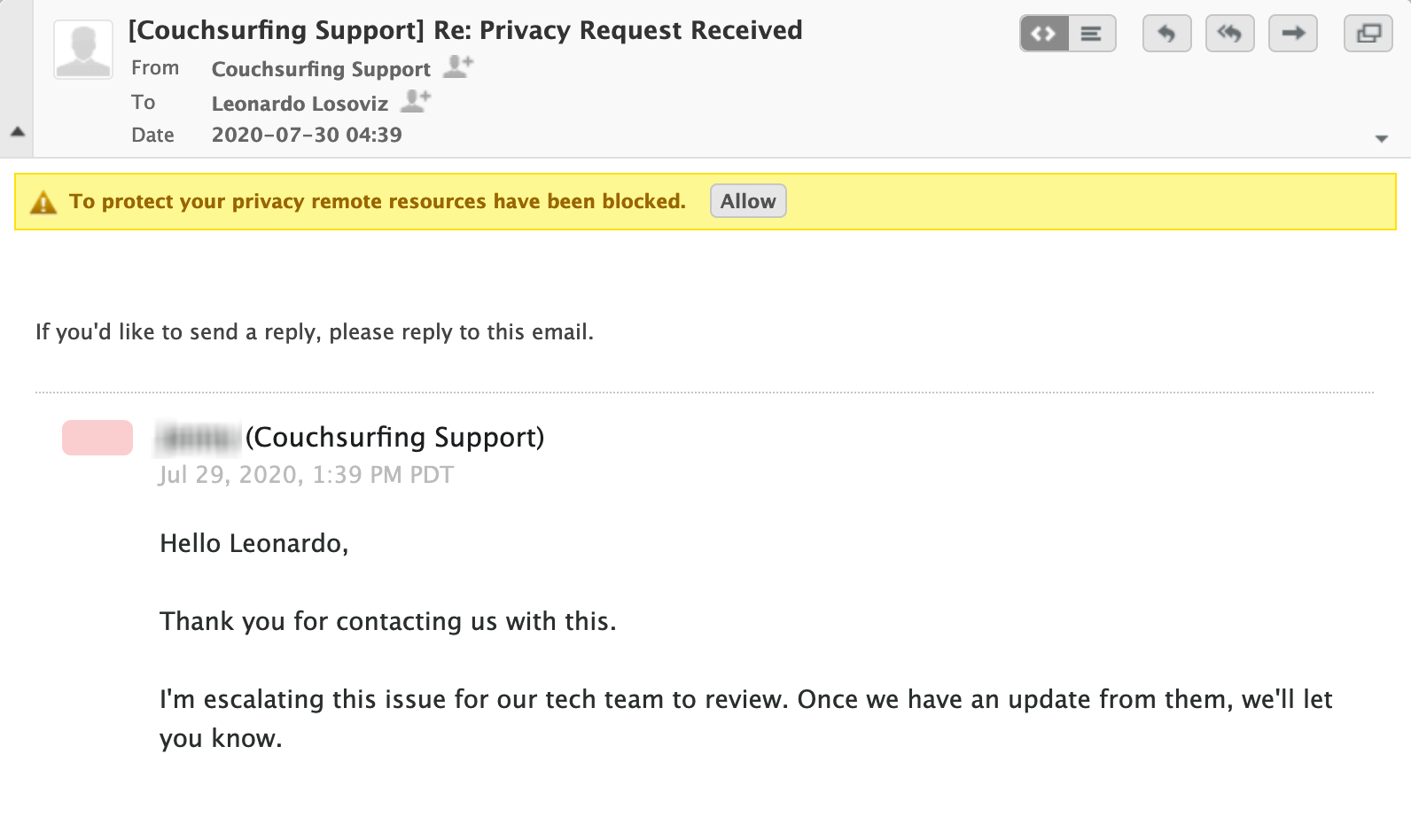This screenshot has height=840, width=1411.
Task: Click the email subject line
Action: pyautogui.click(x=465, y=30)
